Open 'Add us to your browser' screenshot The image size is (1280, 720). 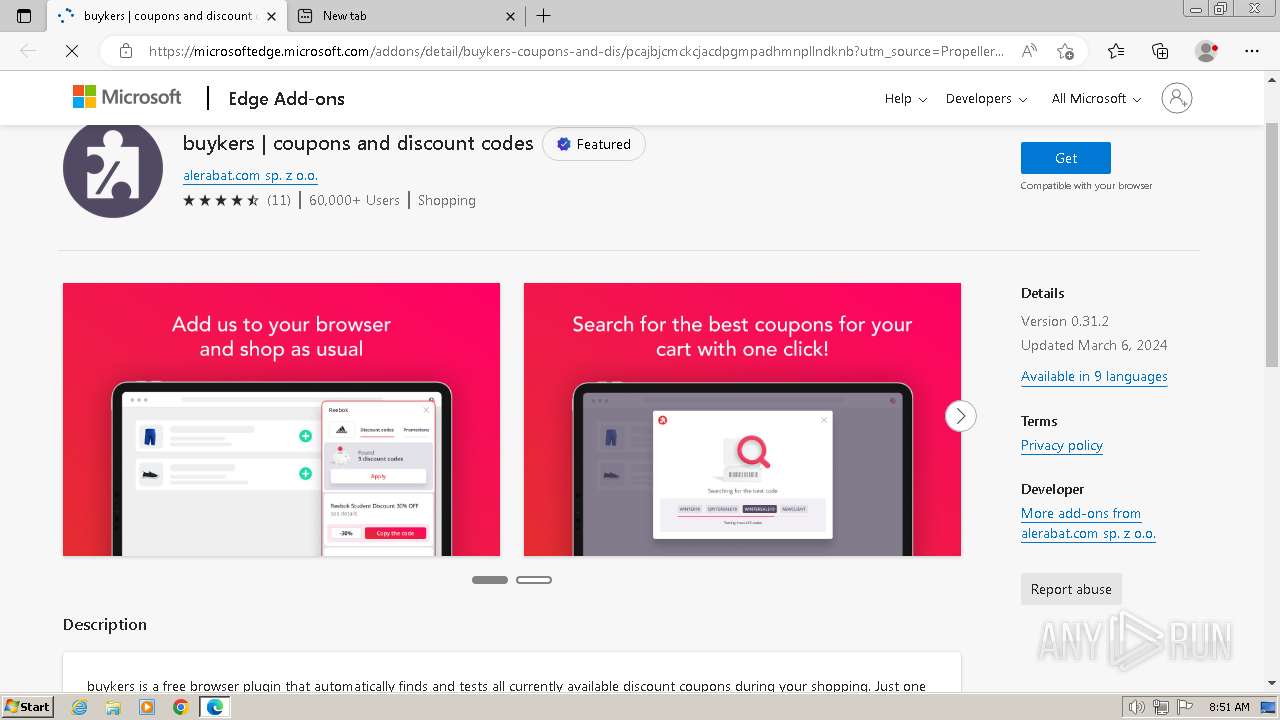coord(281,419)
